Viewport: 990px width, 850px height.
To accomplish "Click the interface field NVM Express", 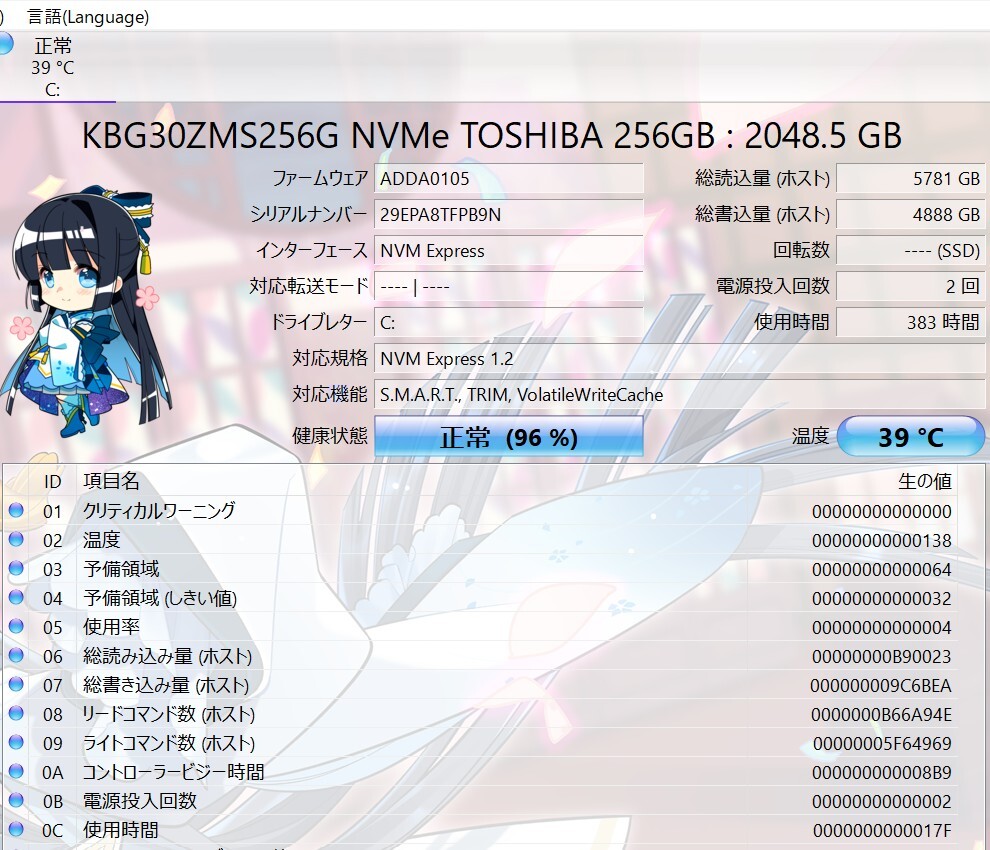I will 509,251.
